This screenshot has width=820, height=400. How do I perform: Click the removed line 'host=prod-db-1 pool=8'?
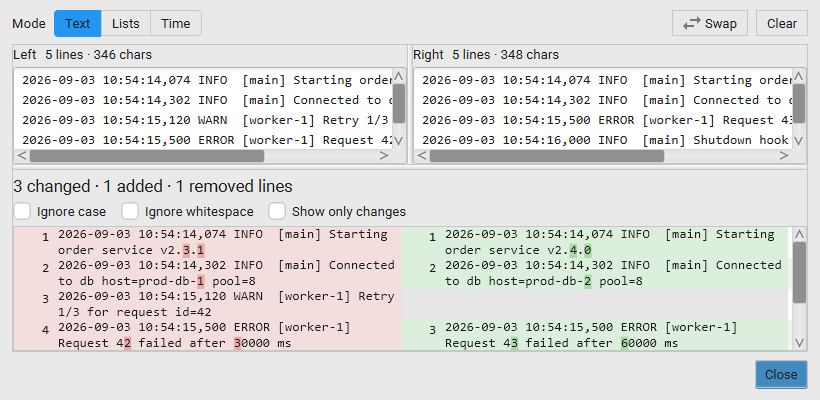click(x=179, y=281)
